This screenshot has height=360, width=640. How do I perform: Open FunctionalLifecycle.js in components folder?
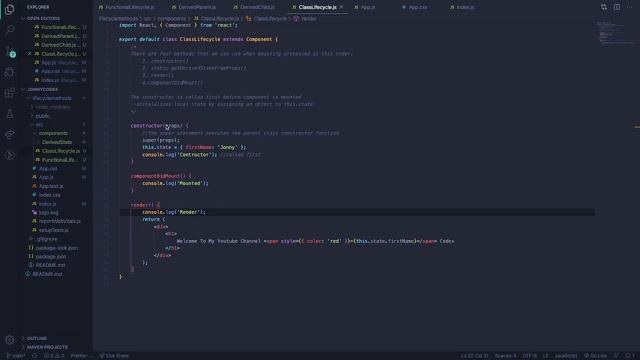[60, 160]
